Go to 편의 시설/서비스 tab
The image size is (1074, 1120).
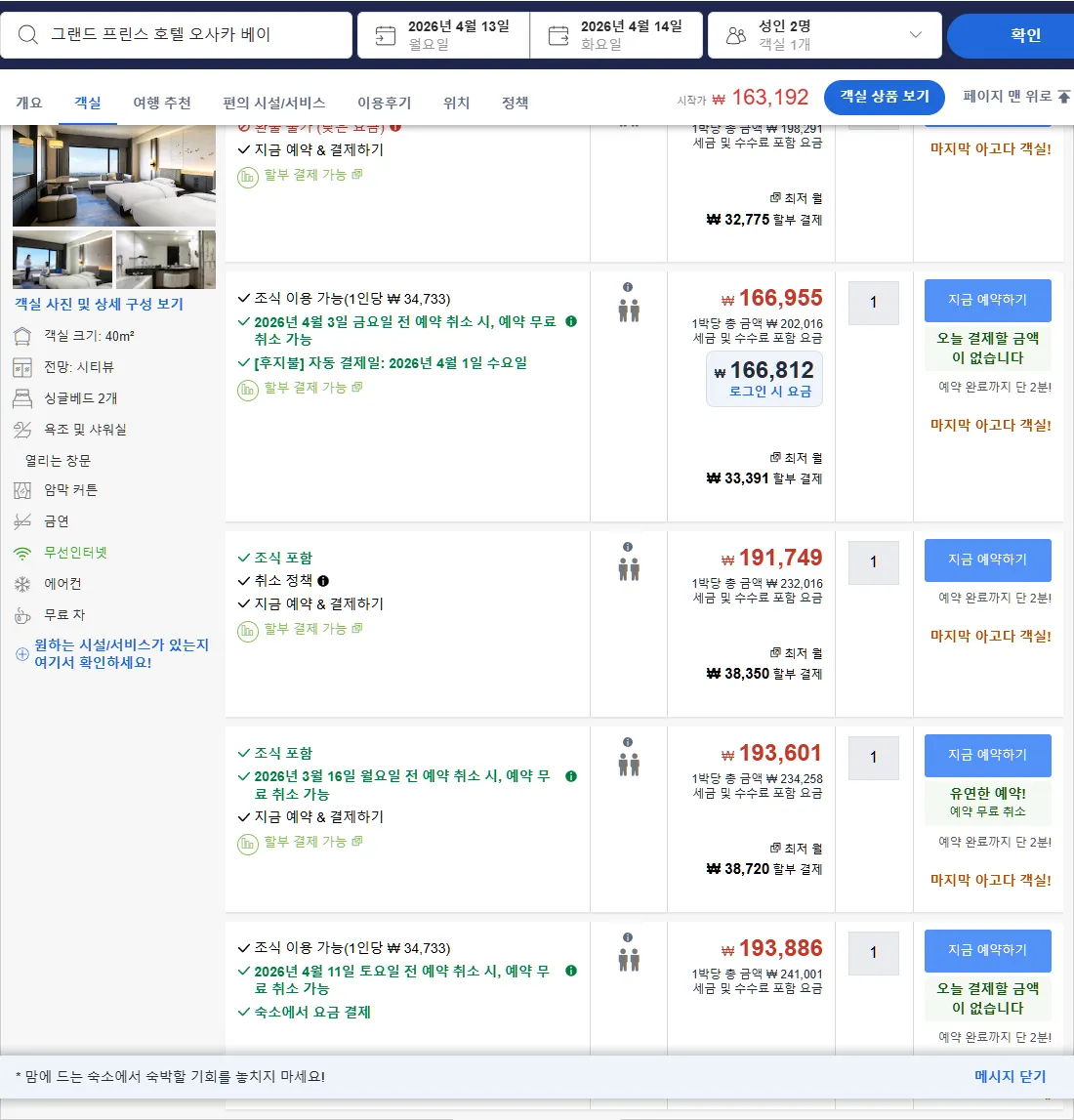(274, 103)
